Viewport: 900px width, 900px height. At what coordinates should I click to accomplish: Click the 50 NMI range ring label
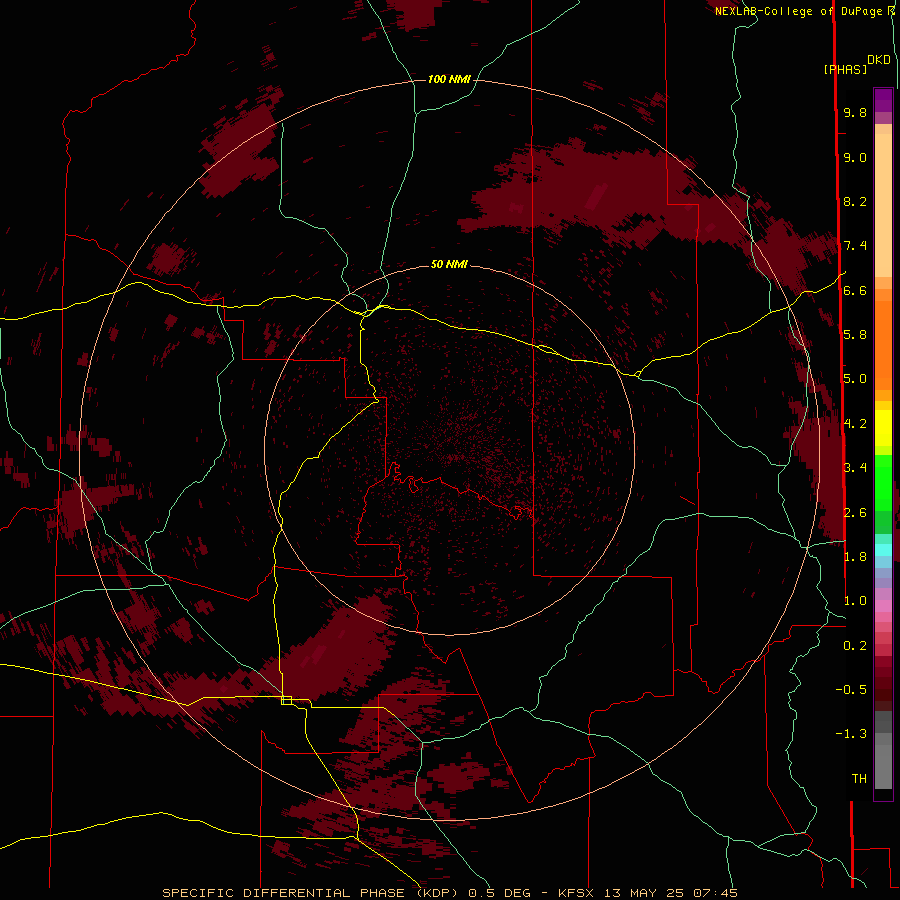(x=449, y=264)
